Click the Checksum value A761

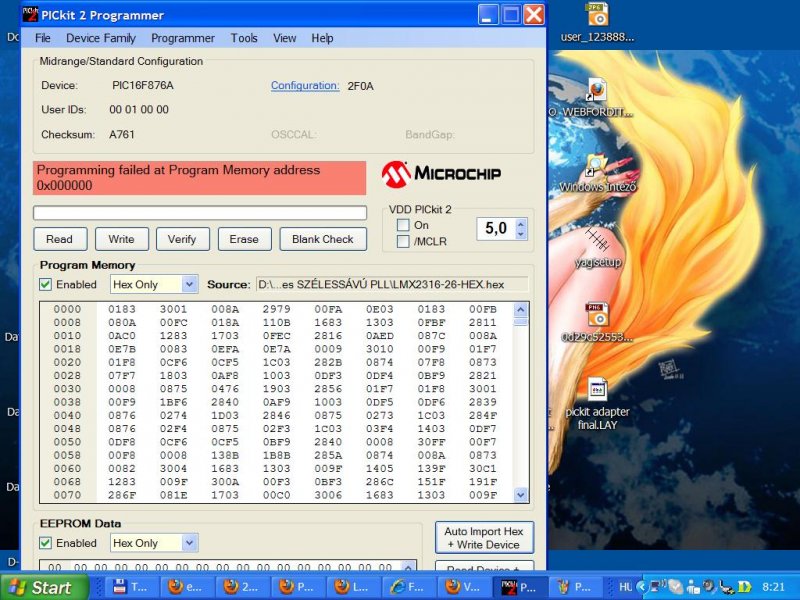(122, 134)
